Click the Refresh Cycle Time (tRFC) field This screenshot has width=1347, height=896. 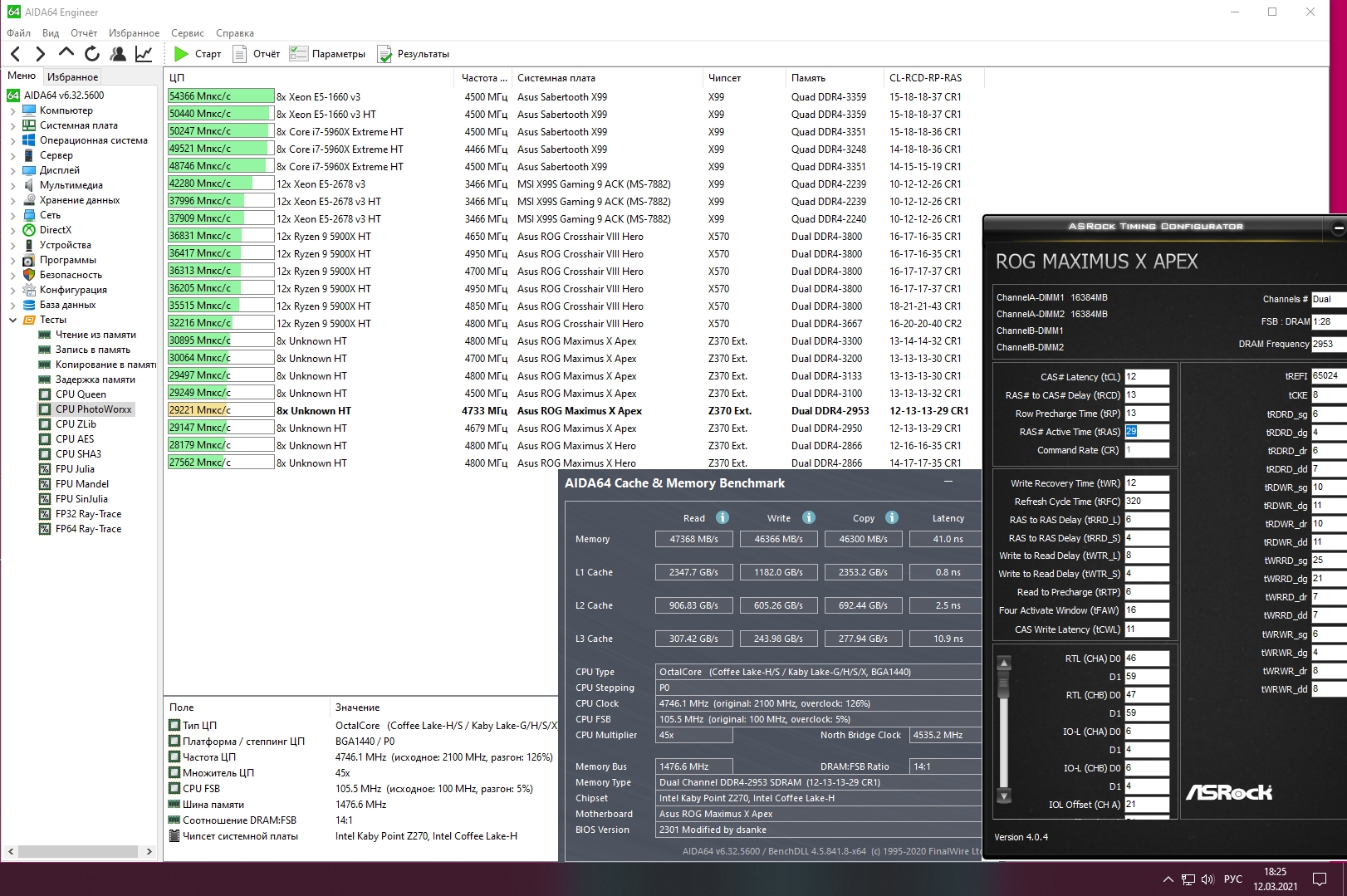click(x=1147, y=502)
